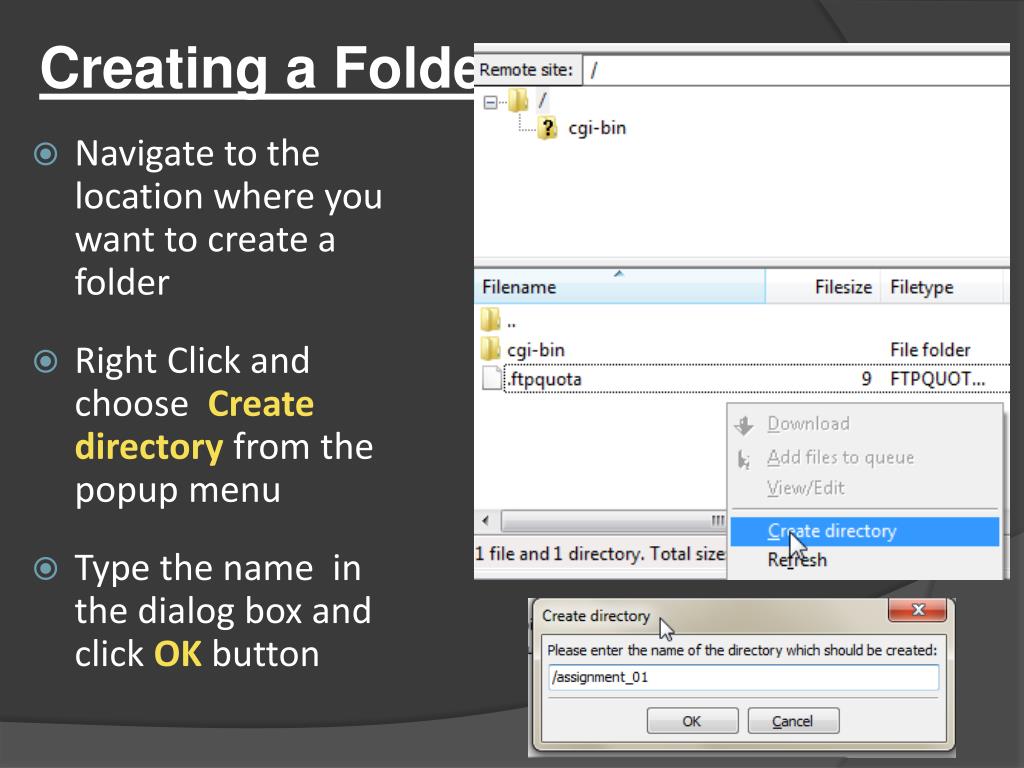Close the Create directory dialog
Screen dimensions: 1024x768
pos(918,609)
